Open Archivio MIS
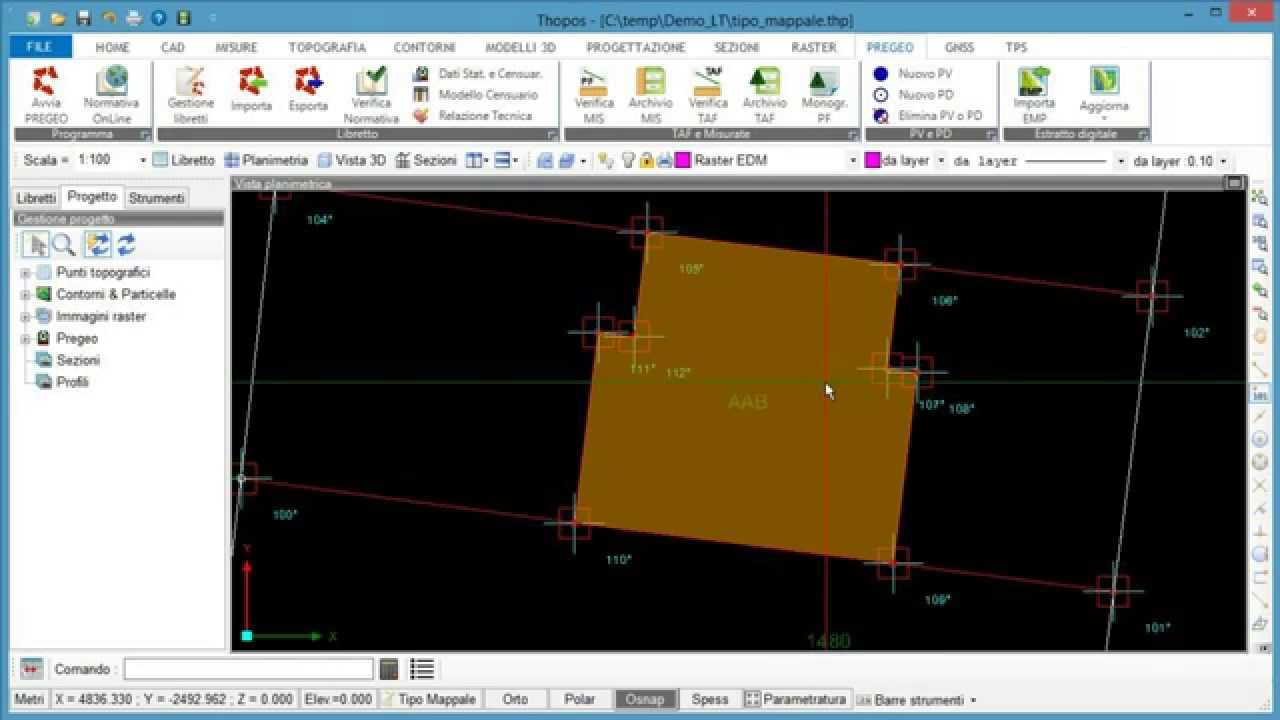The image size is (1280, 720). point(650,94)
